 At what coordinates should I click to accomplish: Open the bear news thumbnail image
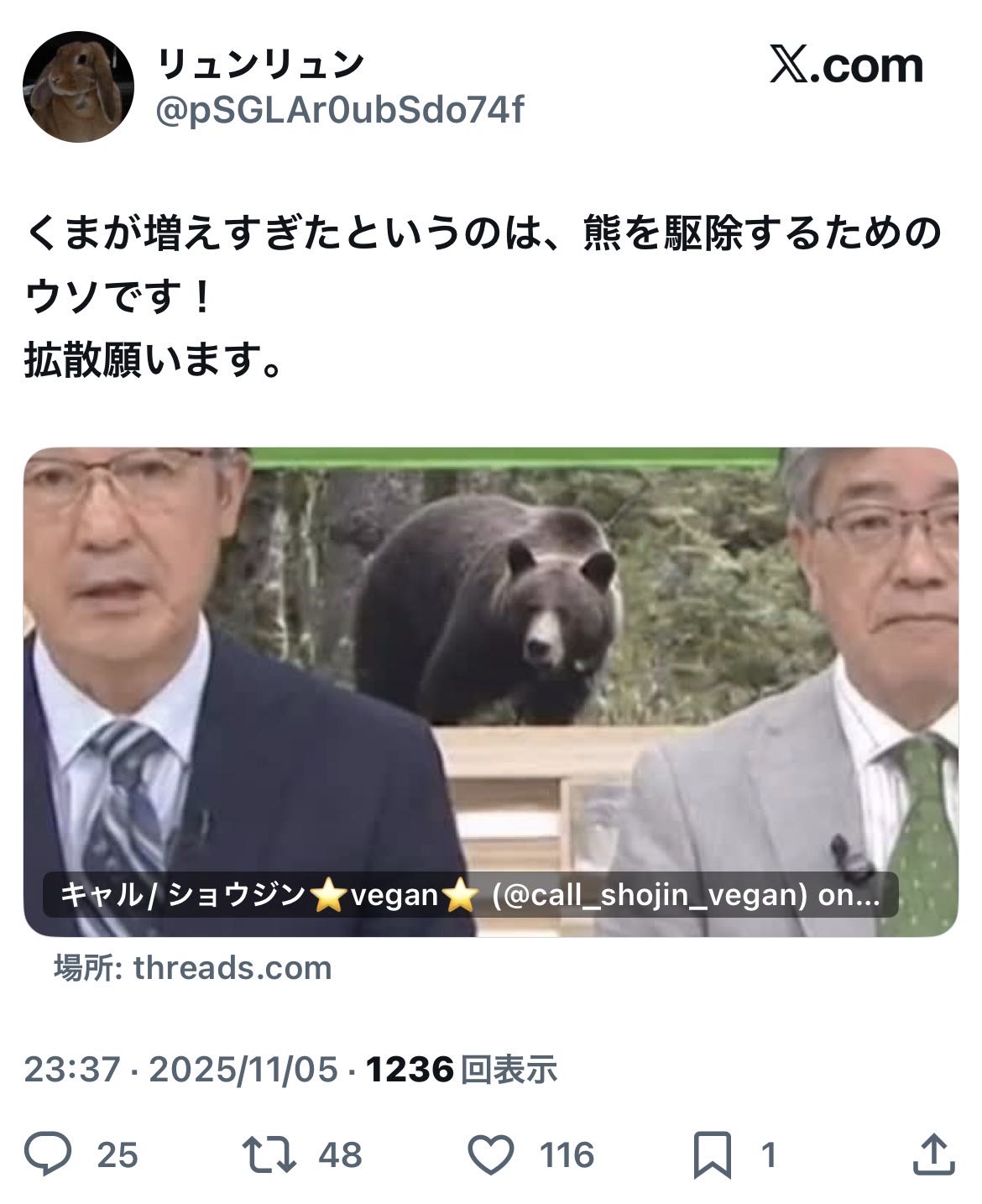point(490,692)
